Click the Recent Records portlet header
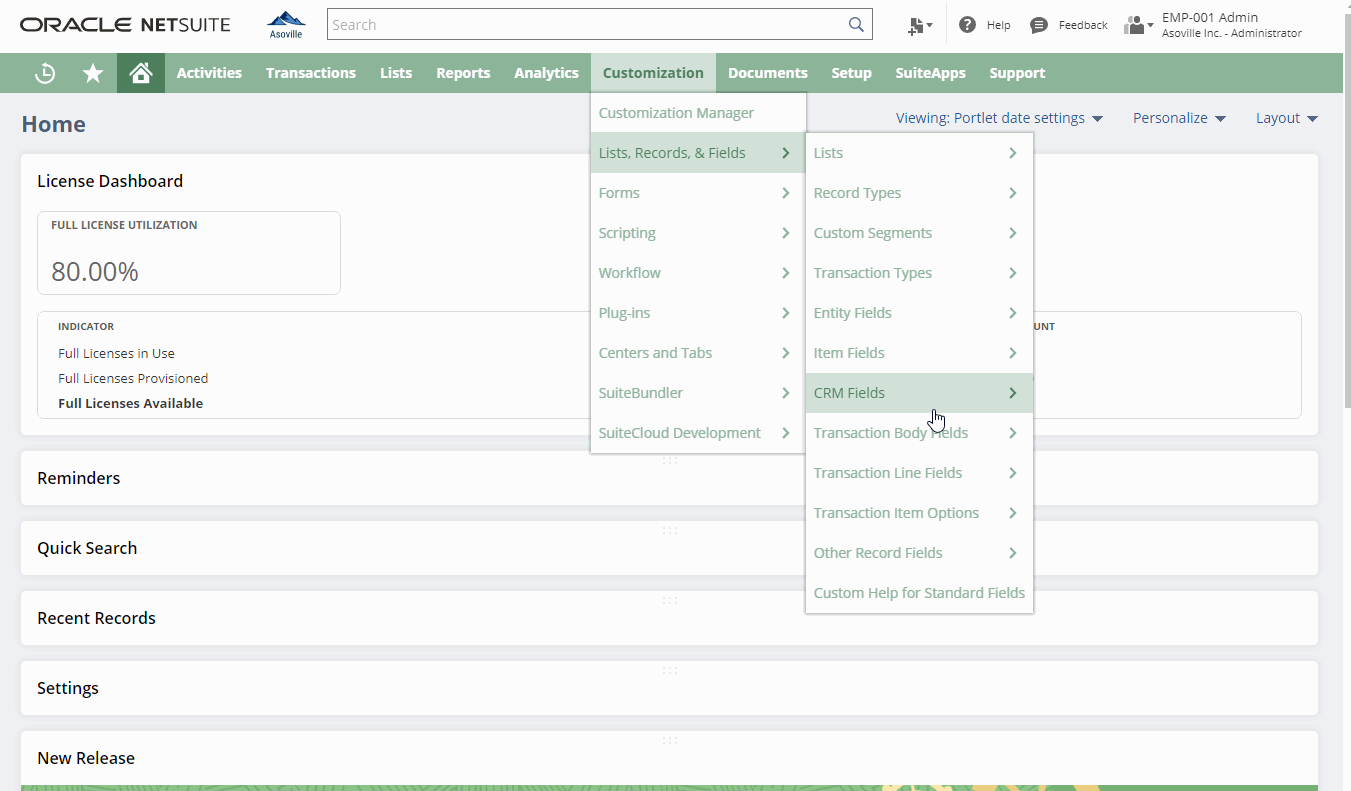 [x=669, y=618]
